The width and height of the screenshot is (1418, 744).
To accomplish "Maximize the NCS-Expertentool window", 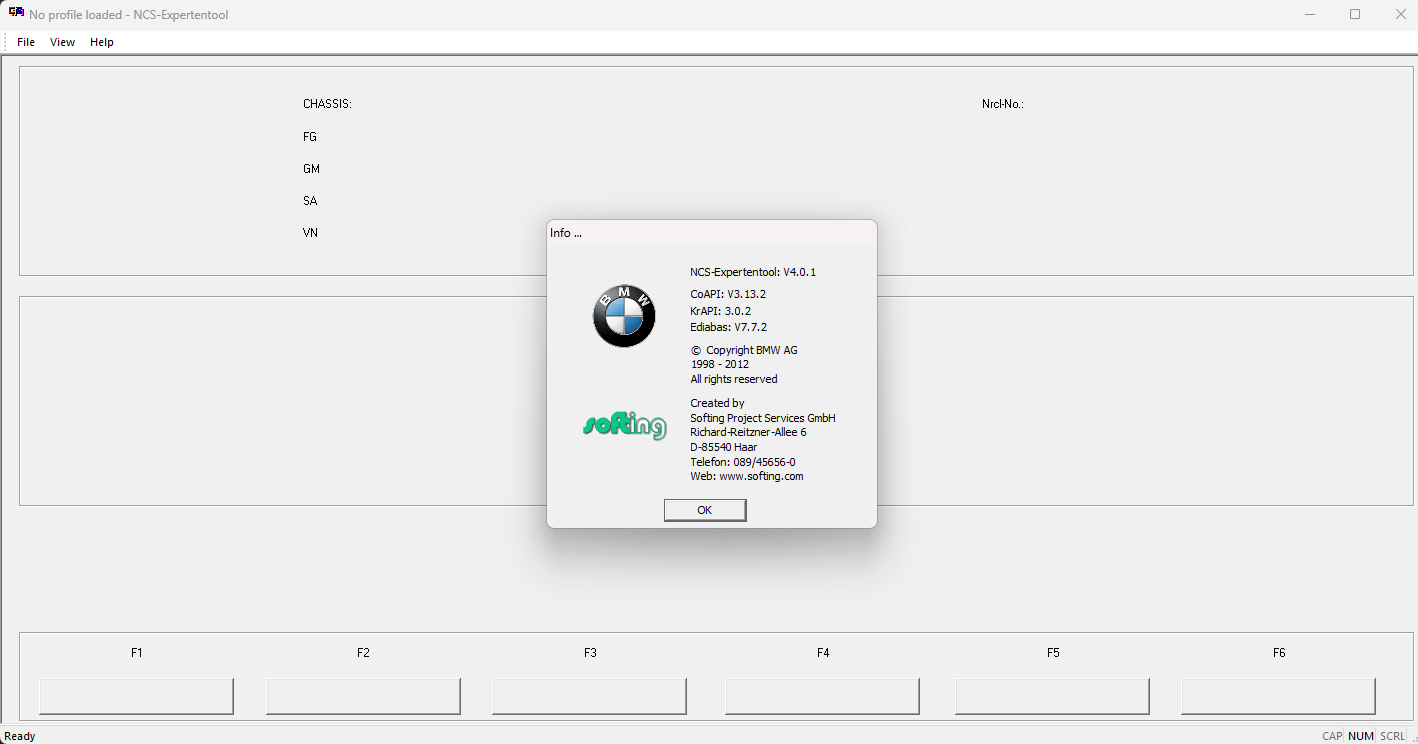I will tap(1355, 14).
